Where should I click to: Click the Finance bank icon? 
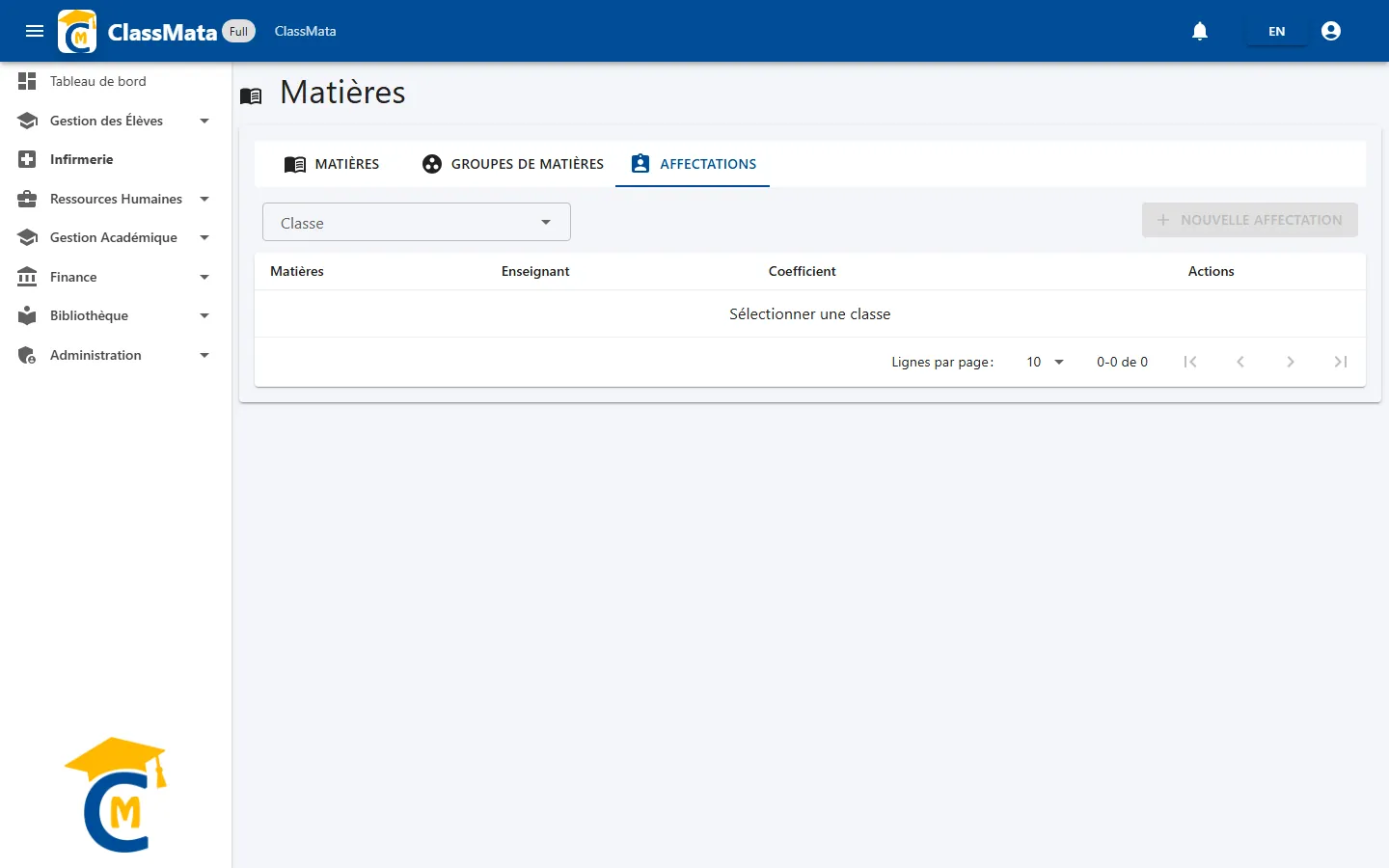pyautogui.click(x=27, y=277)
